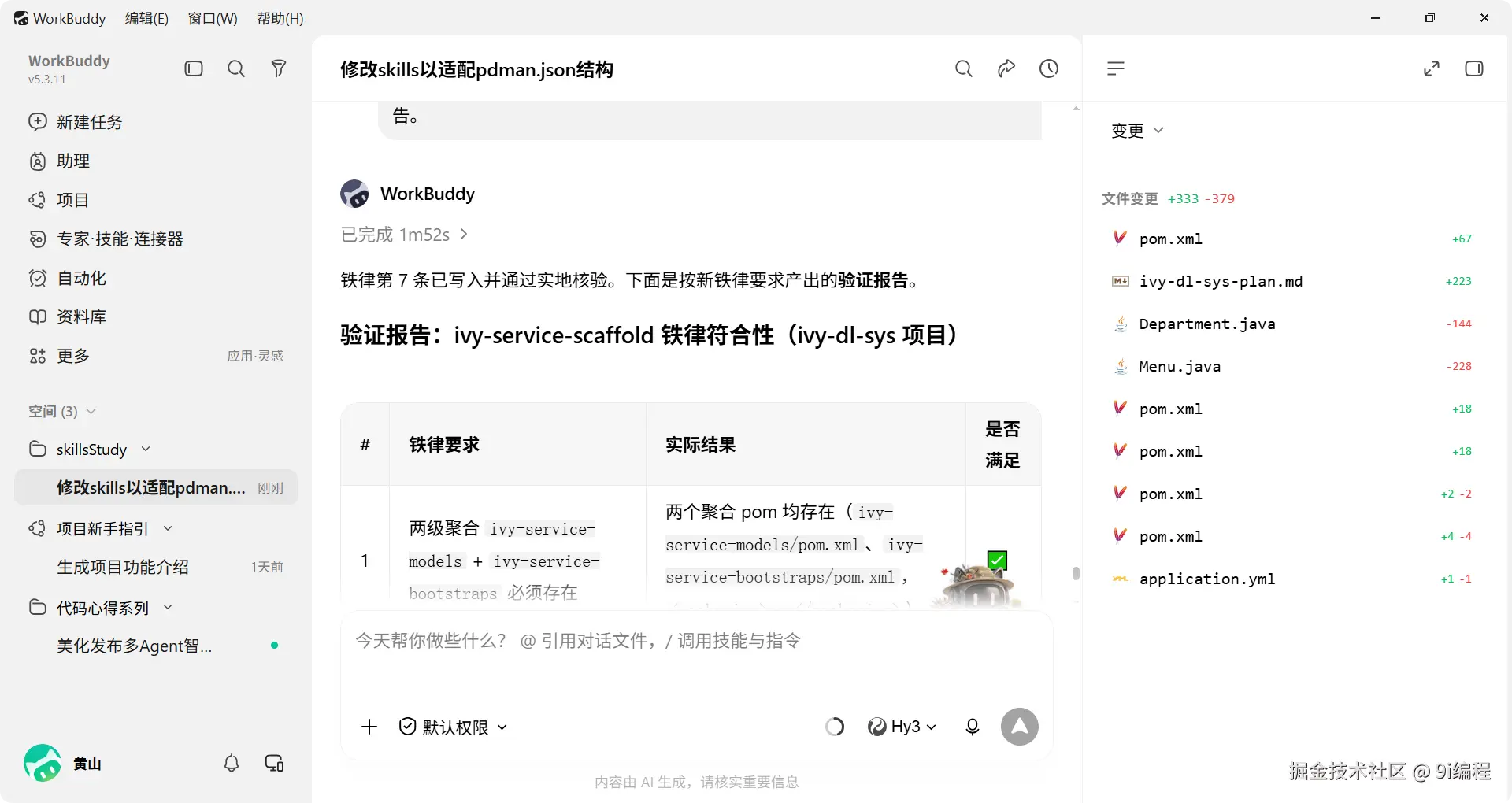
Task: Open 专家·技能·连接器 page
Action: click(156, 239)
